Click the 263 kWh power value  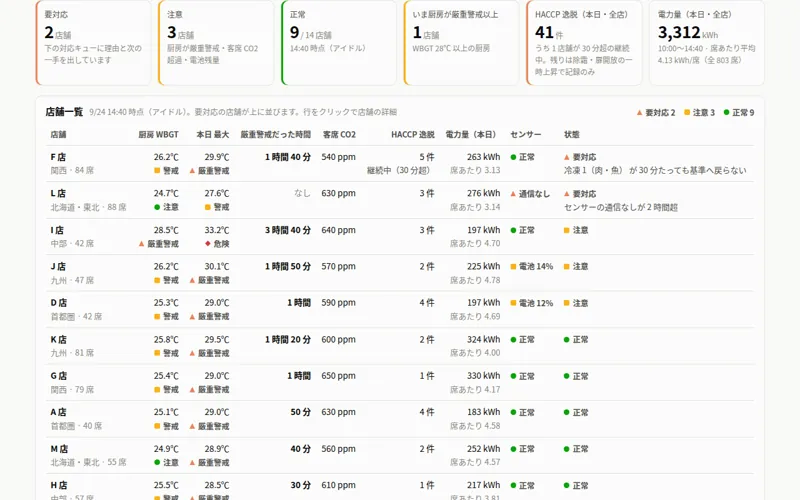point(484,157)
